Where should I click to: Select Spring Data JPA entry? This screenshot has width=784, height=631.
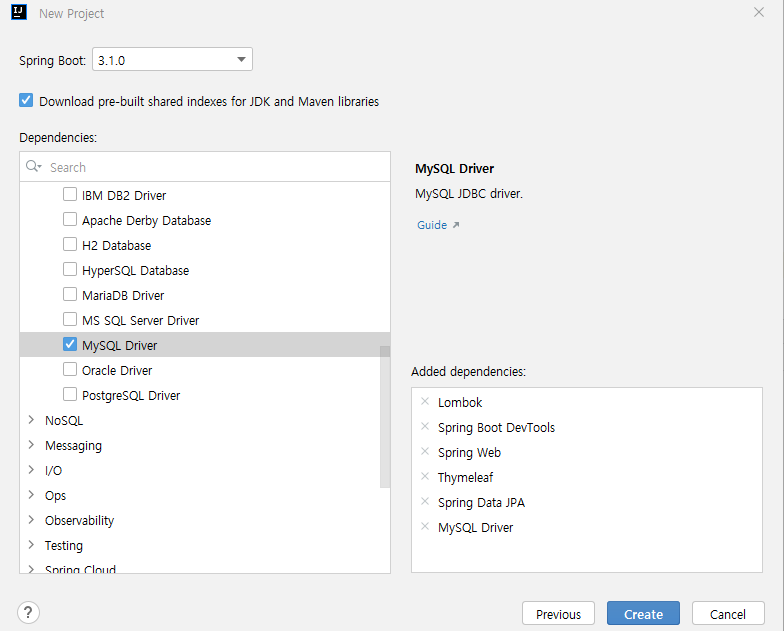point(482,502)
